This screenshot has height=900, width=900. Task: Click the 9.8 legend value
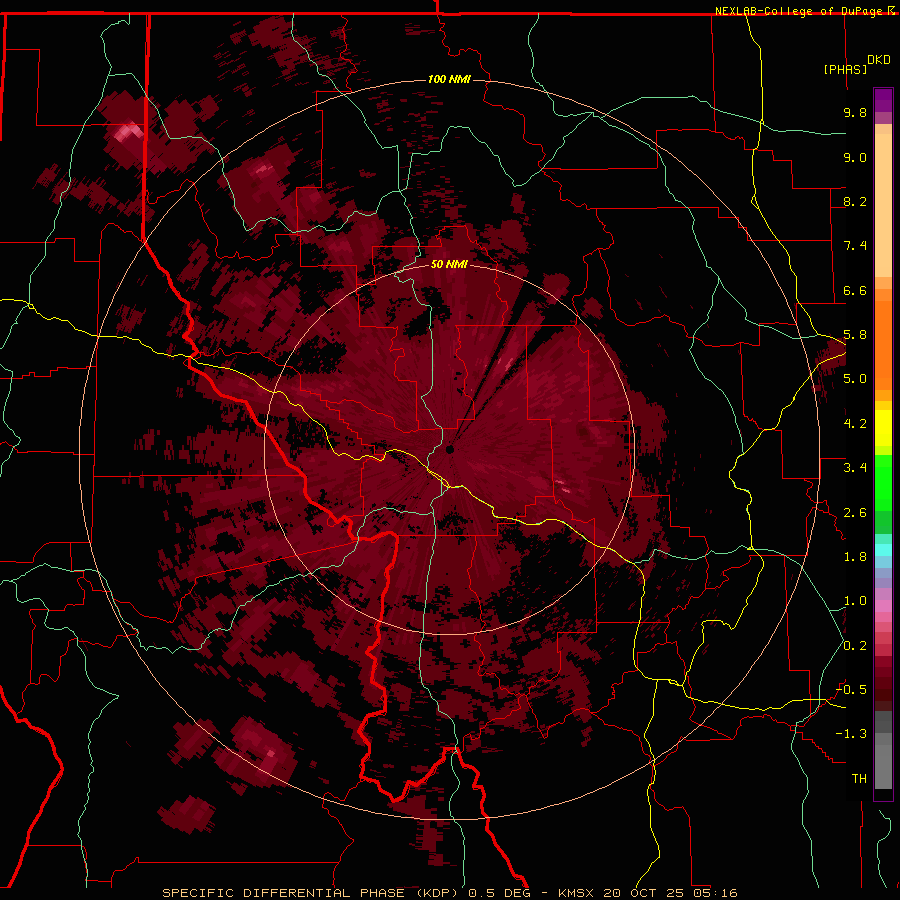(x=855, y=112)
